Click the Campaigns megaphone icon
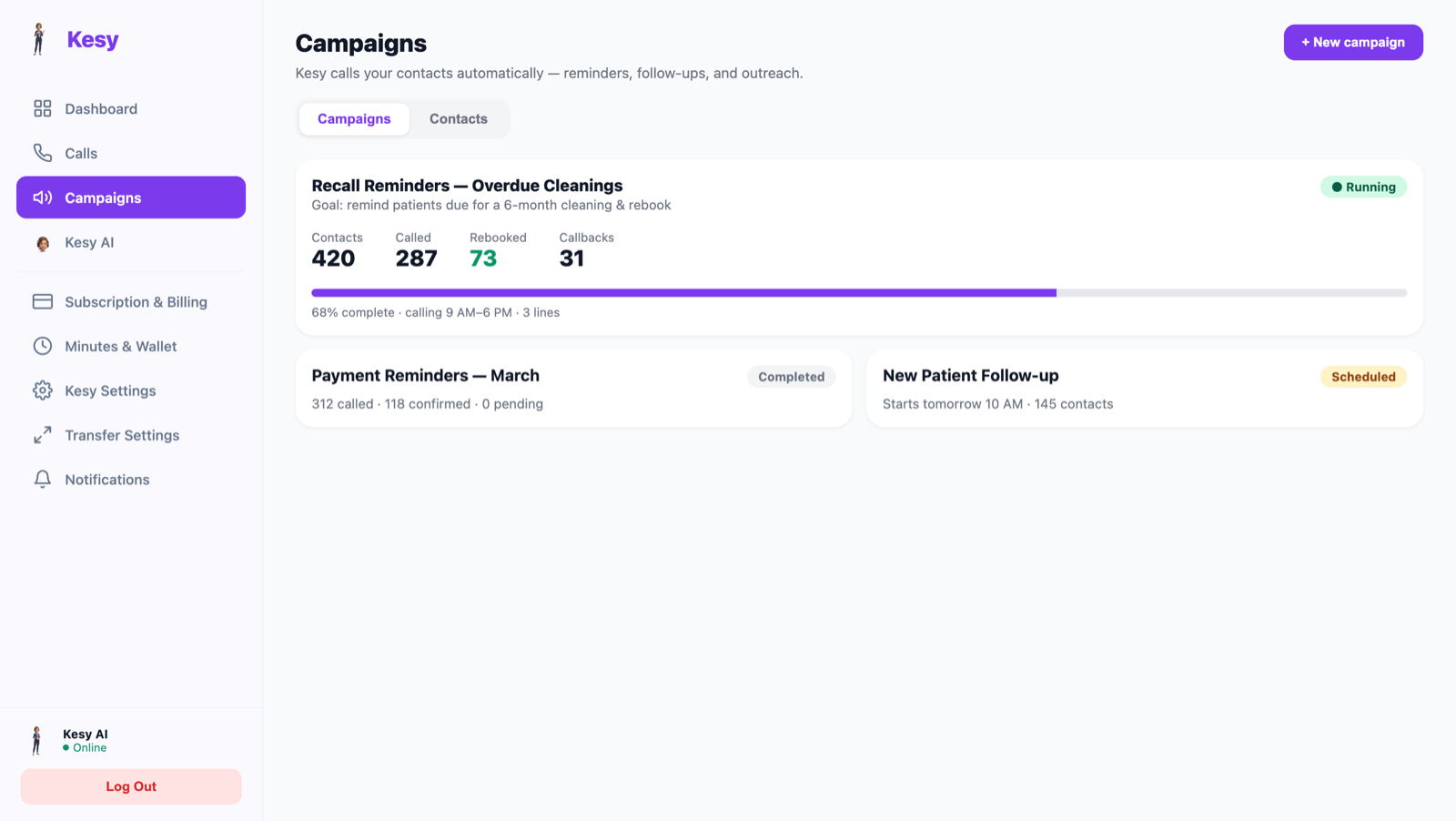Image resolution: width=1456 pixels, height=821 pixels. (43, 198)
